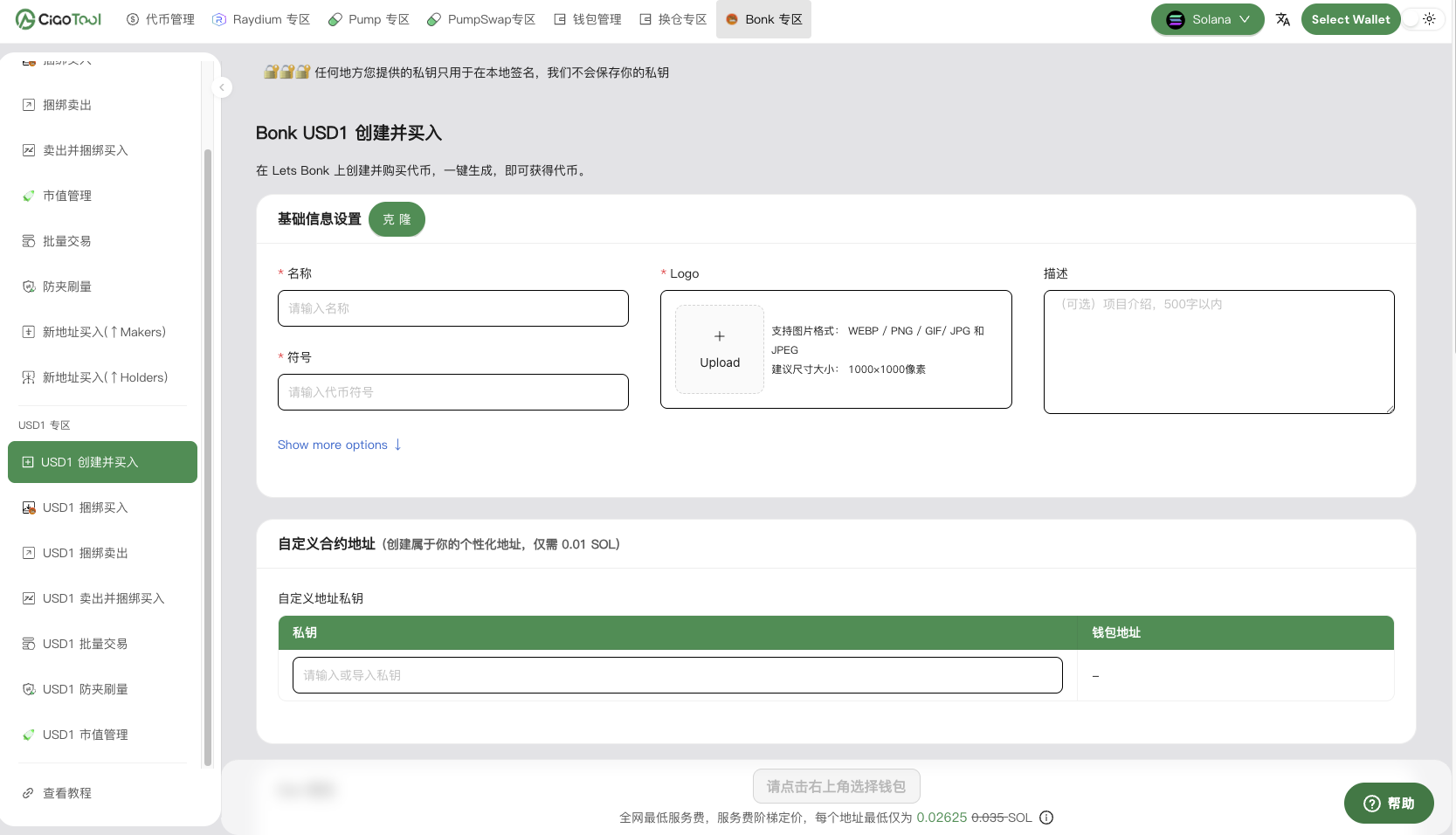The width and height of the screenshot is (1456, 835).
Task: Collapse the sidebar with the chevron
Action: click(222, 87)
